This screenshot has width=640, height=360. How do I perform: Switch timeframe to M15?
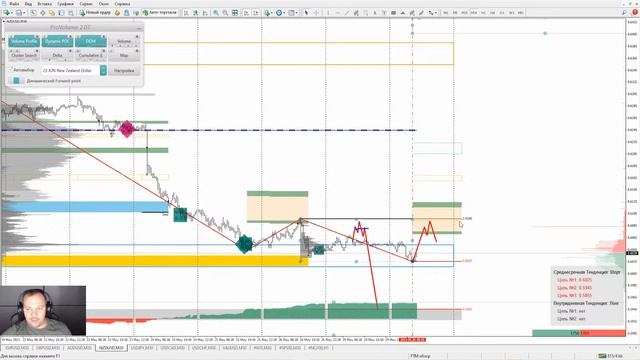click(464, 13)
